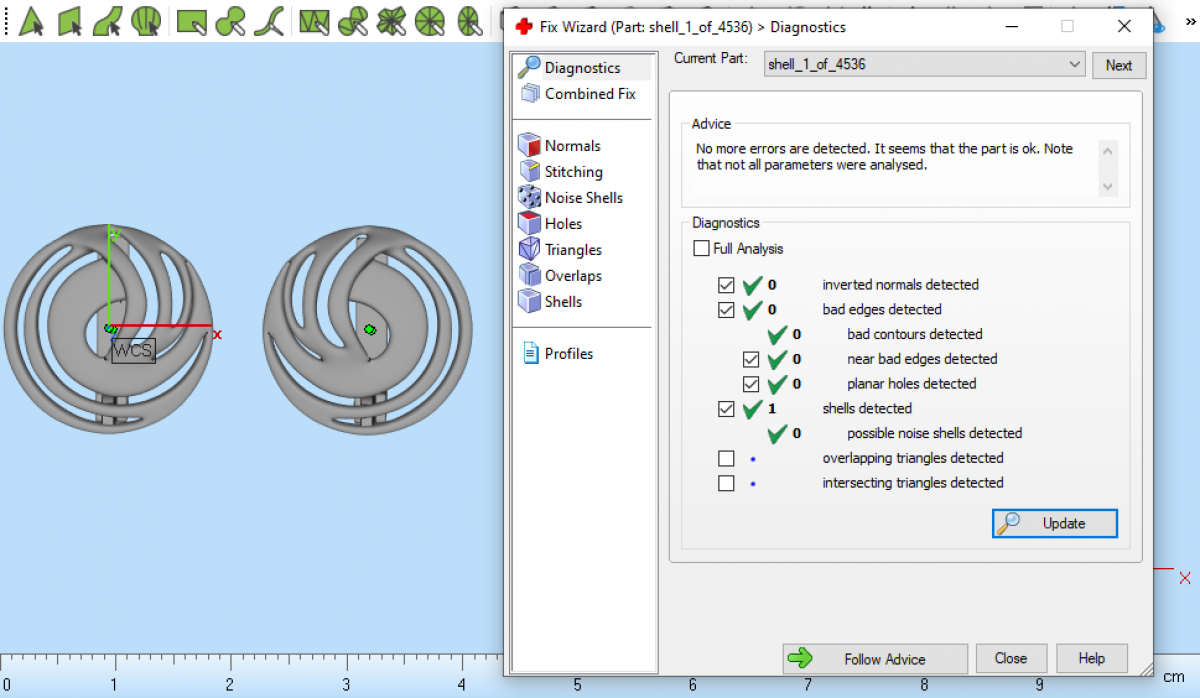Click the Noise Shells dotted cube icon

pos(529,198)
